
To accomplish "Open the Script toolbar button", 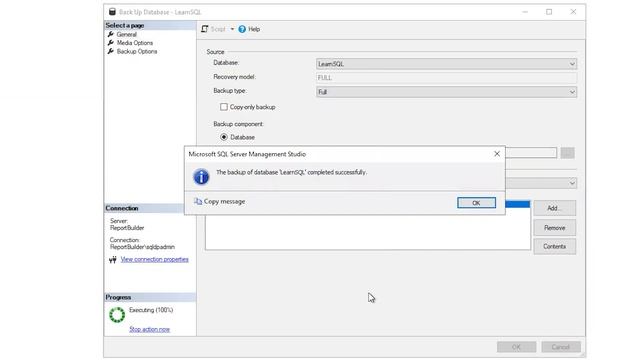I will 213,29.
